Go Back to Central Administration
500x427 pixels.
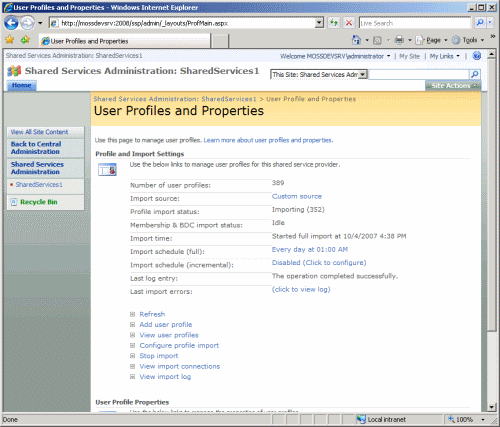coord(36,148)
